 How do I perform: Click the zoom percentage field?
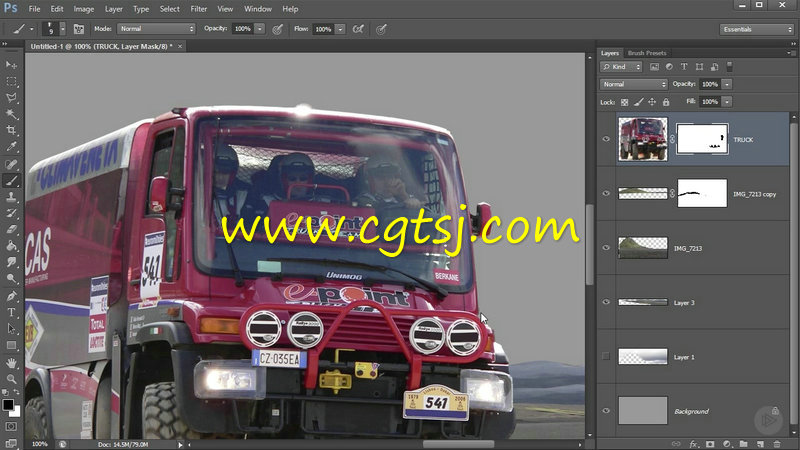(x=40, y=444)
